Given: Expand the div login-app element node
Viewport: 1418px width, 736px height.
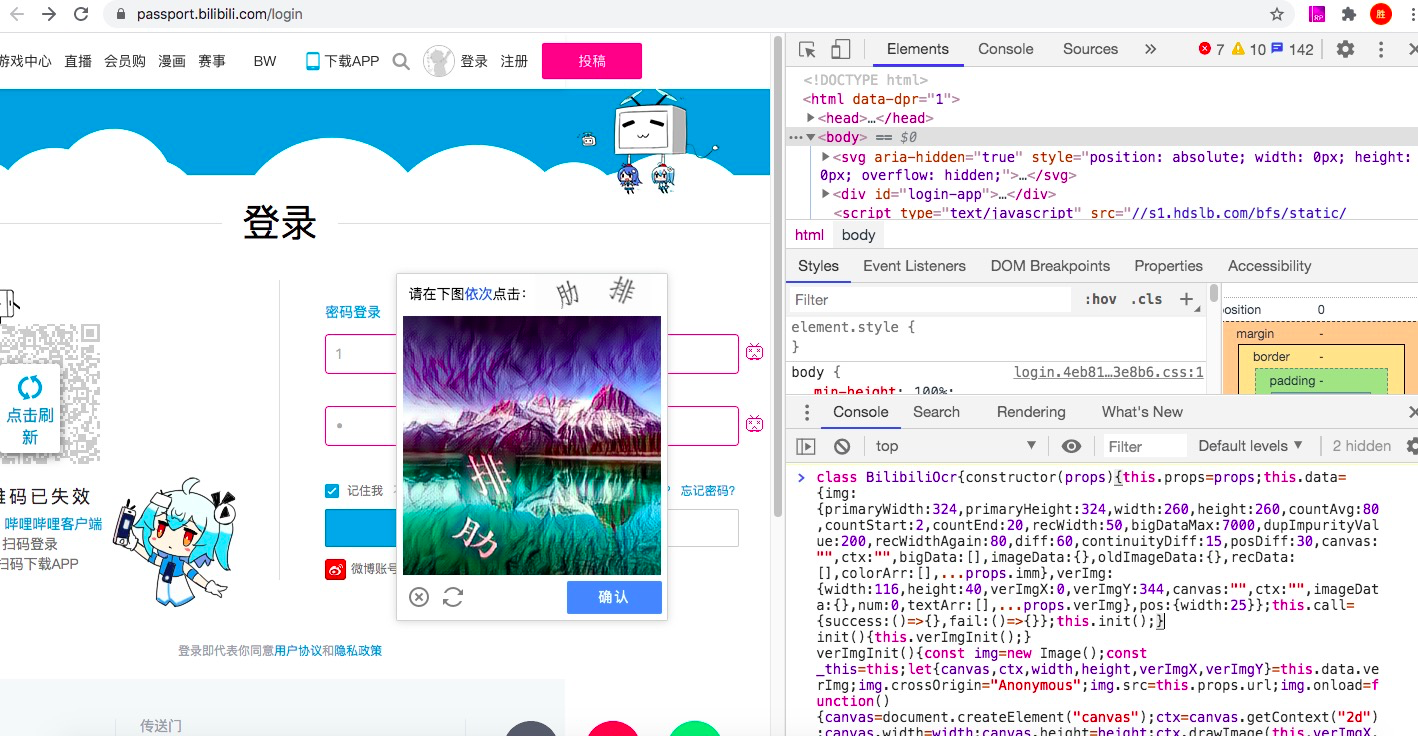Looking at the screenshot, I should [826, 194].
